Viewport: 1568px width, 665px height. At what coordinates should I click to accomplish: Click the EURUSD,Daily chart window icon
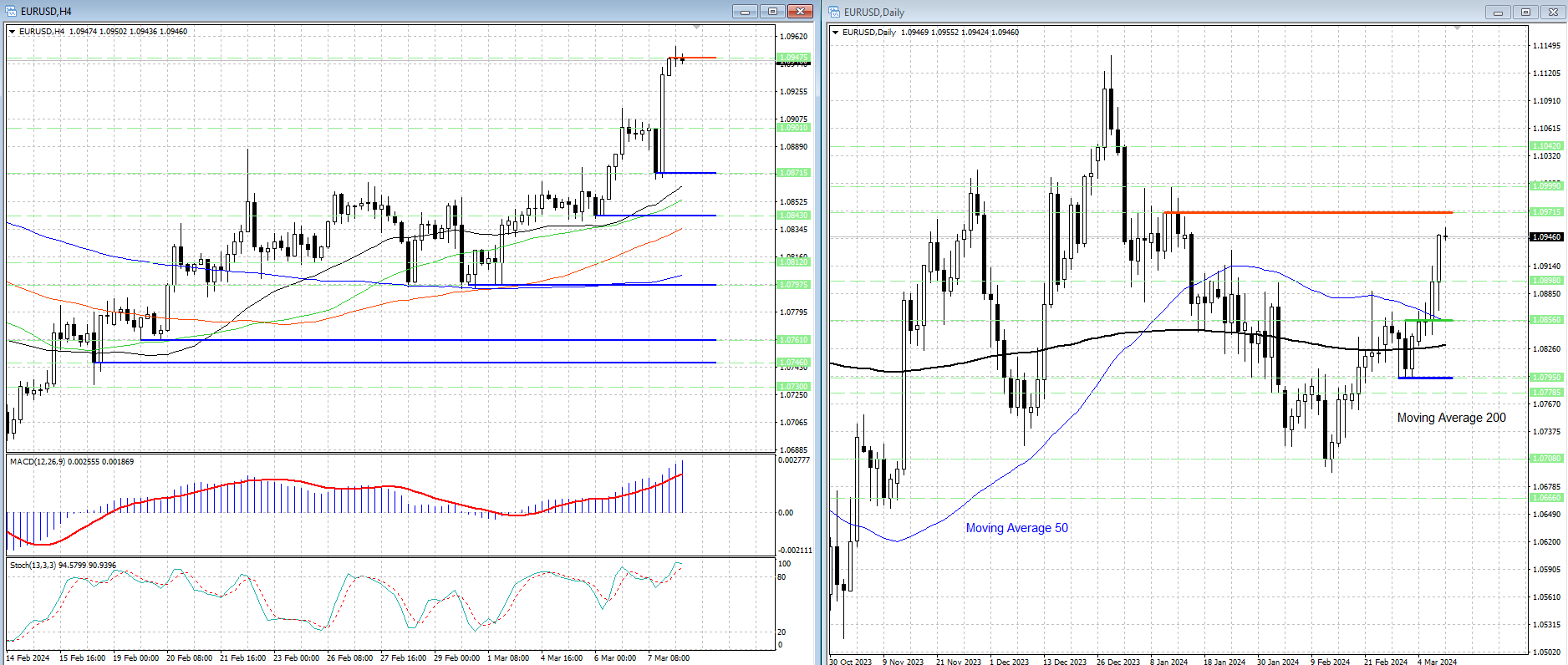(834, 12)
